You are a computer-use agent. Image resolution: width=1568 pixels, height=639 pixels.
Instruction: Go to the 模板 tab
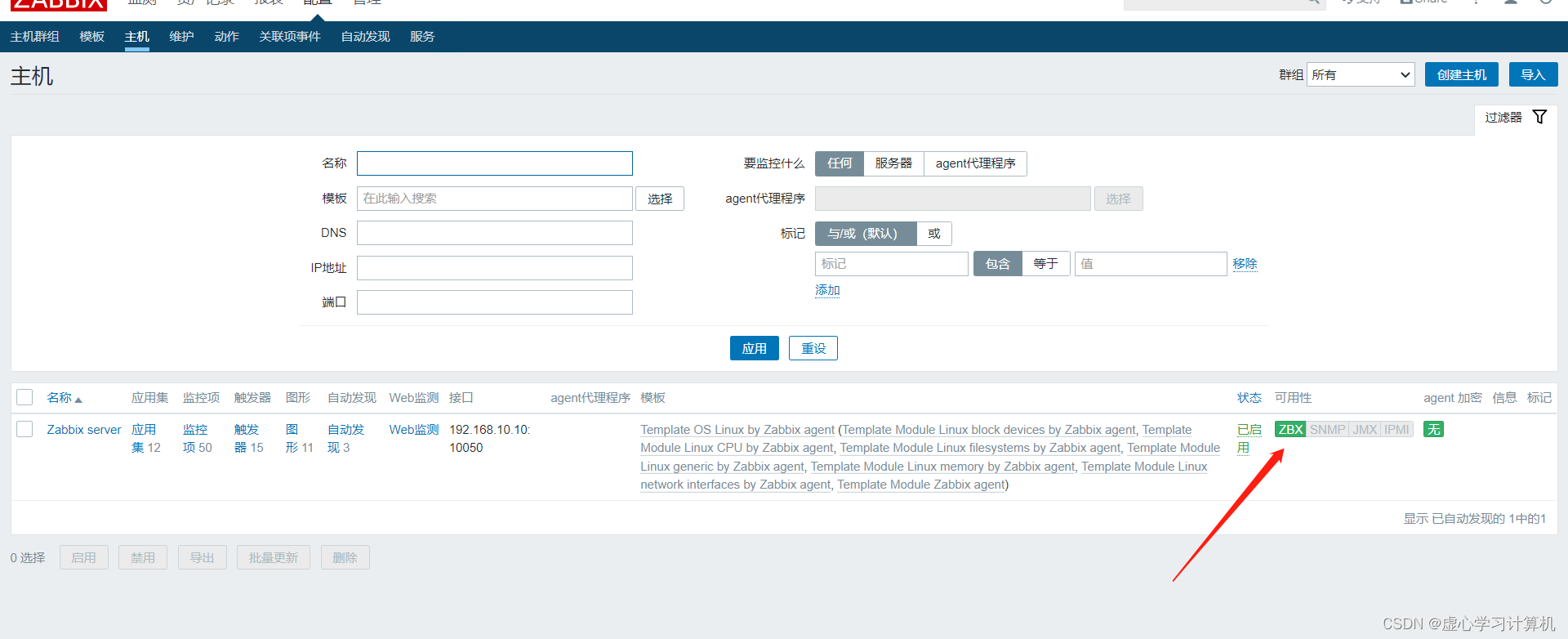coord(91,37)
